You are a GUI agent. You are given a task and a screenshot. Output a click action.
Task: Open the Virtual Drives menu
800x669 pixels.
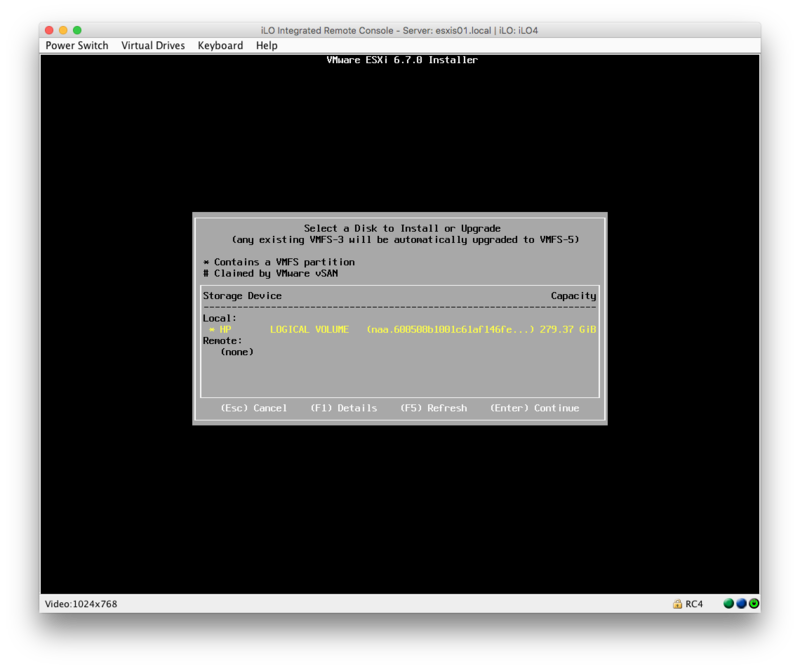153,45
